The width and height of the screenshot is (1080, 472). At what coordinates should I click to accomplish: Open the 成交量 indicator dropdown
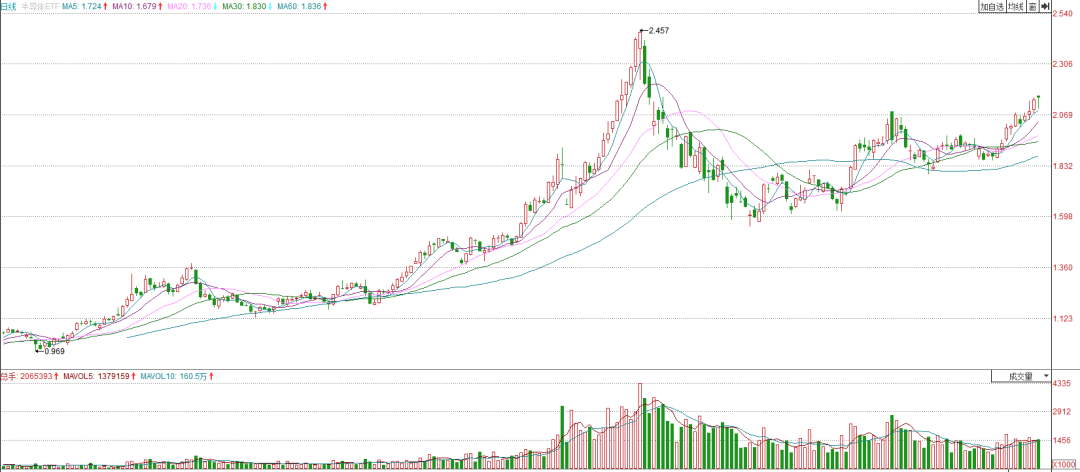point(1021,376)
